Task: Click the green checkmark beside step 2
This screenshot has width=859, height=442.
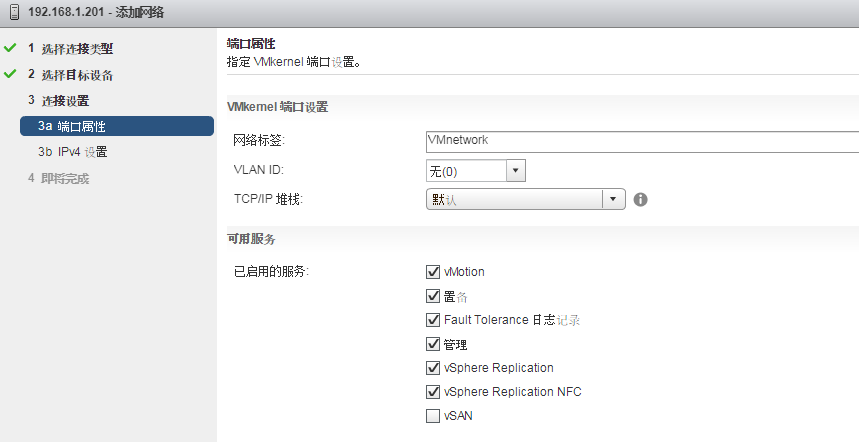Action: (x=10, y=74)
